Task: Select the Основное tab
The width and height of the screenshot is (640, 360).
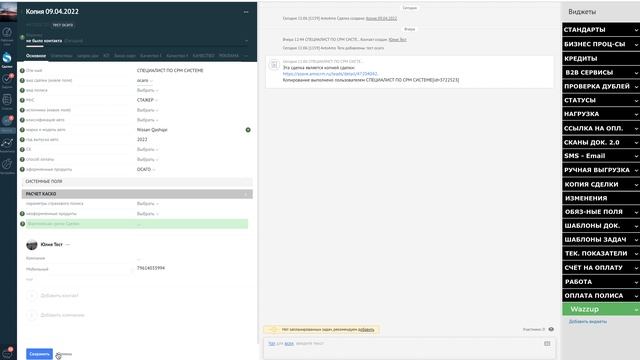Action: point(36,56)
